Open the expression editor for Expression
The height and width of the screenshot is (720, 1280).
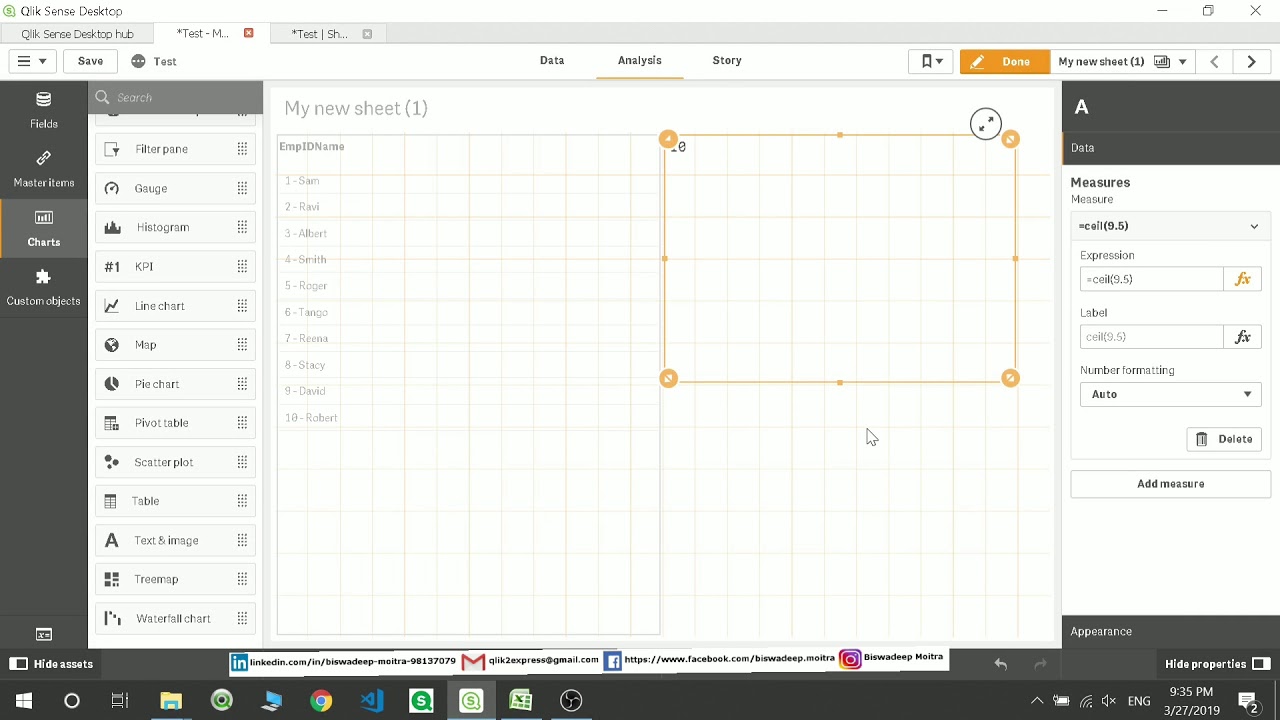(1242, 279)
